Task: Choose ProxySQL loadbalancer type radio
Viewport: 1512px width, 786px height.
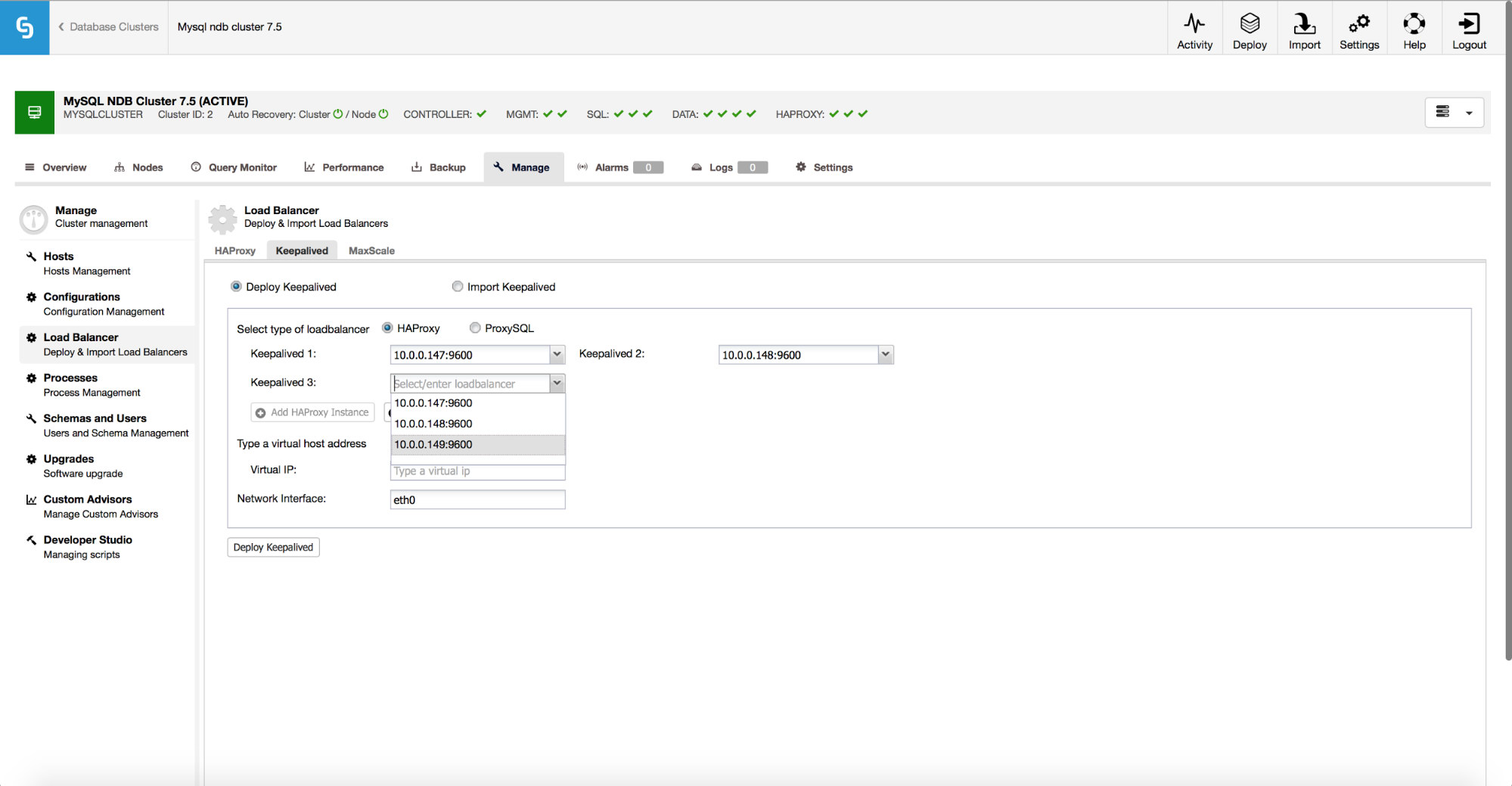Action: point(475,328)
